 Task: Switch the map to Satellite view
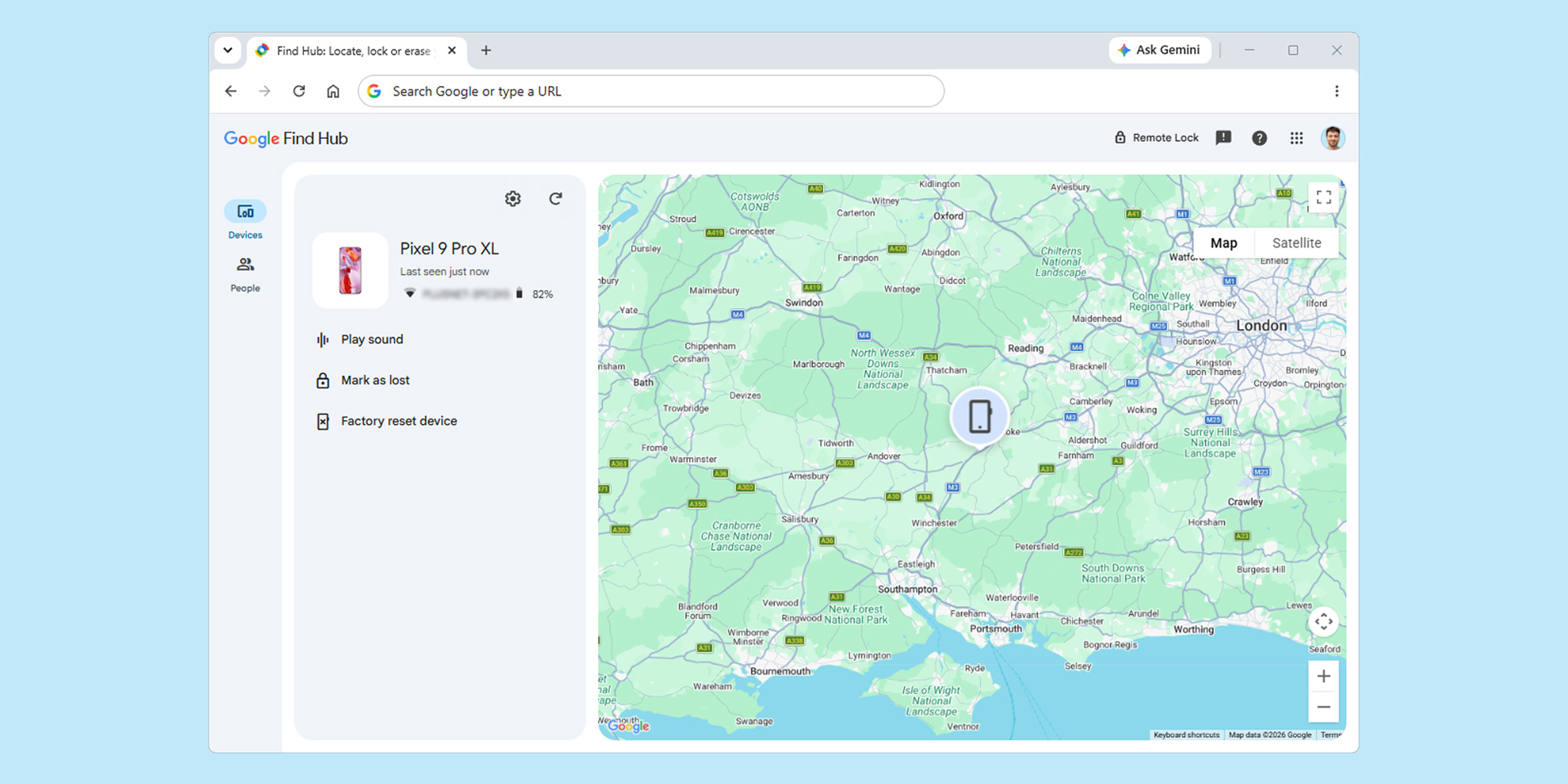pyautogui.click(x=1297, y=243)
